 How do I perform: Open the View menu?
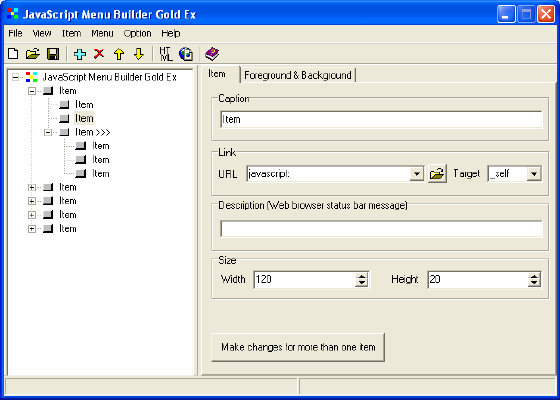coord(42,34)
